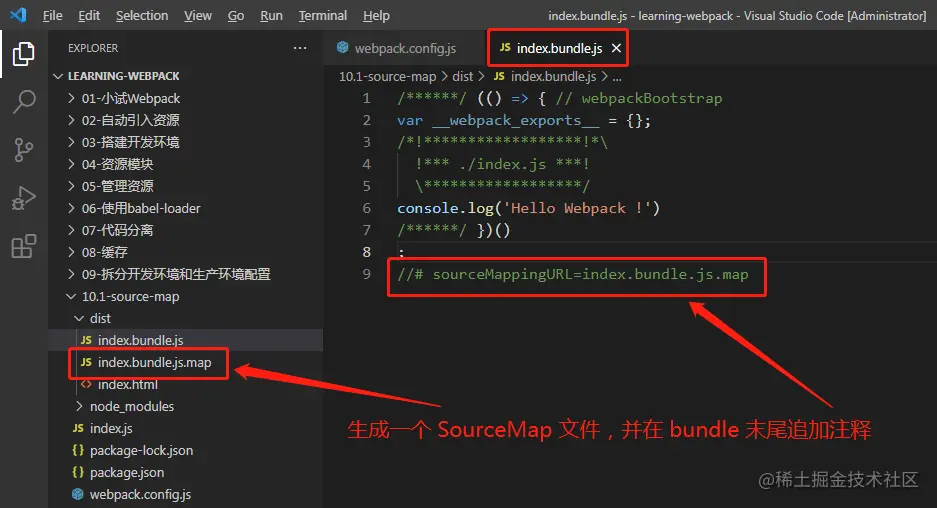This screenshot has height=508, width=937.
Task: Click breadcrumb 10.1-source-map
Action: 387,76
